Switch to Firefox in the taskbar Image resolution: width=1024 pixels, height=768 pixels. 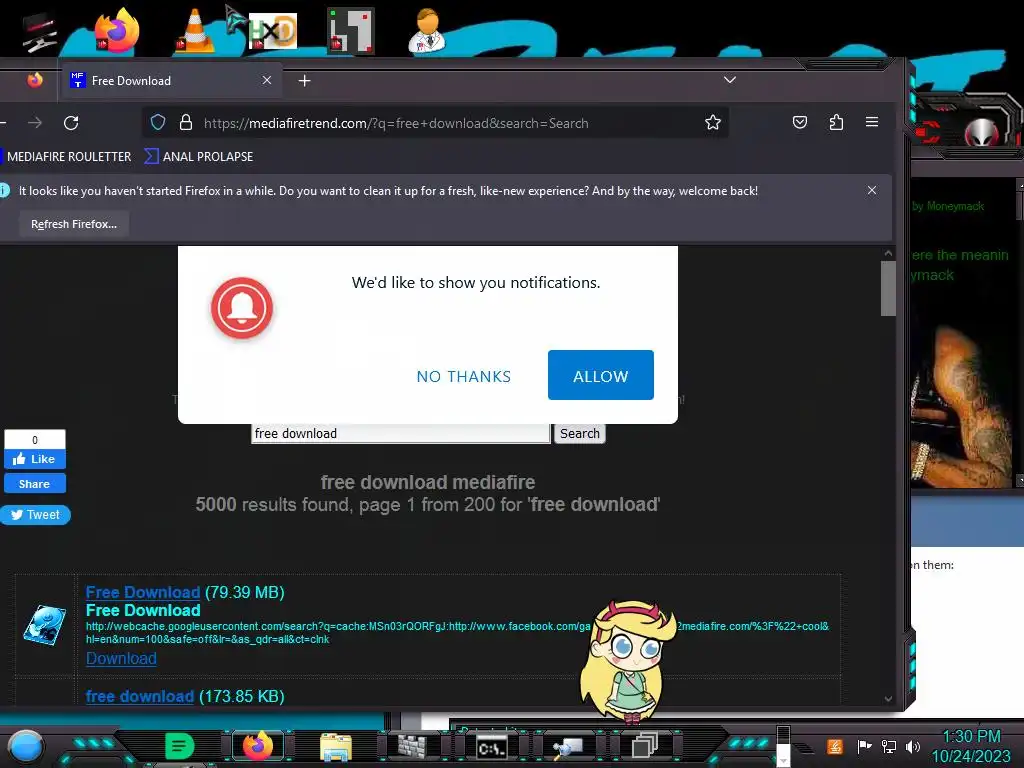pos(258,746)
